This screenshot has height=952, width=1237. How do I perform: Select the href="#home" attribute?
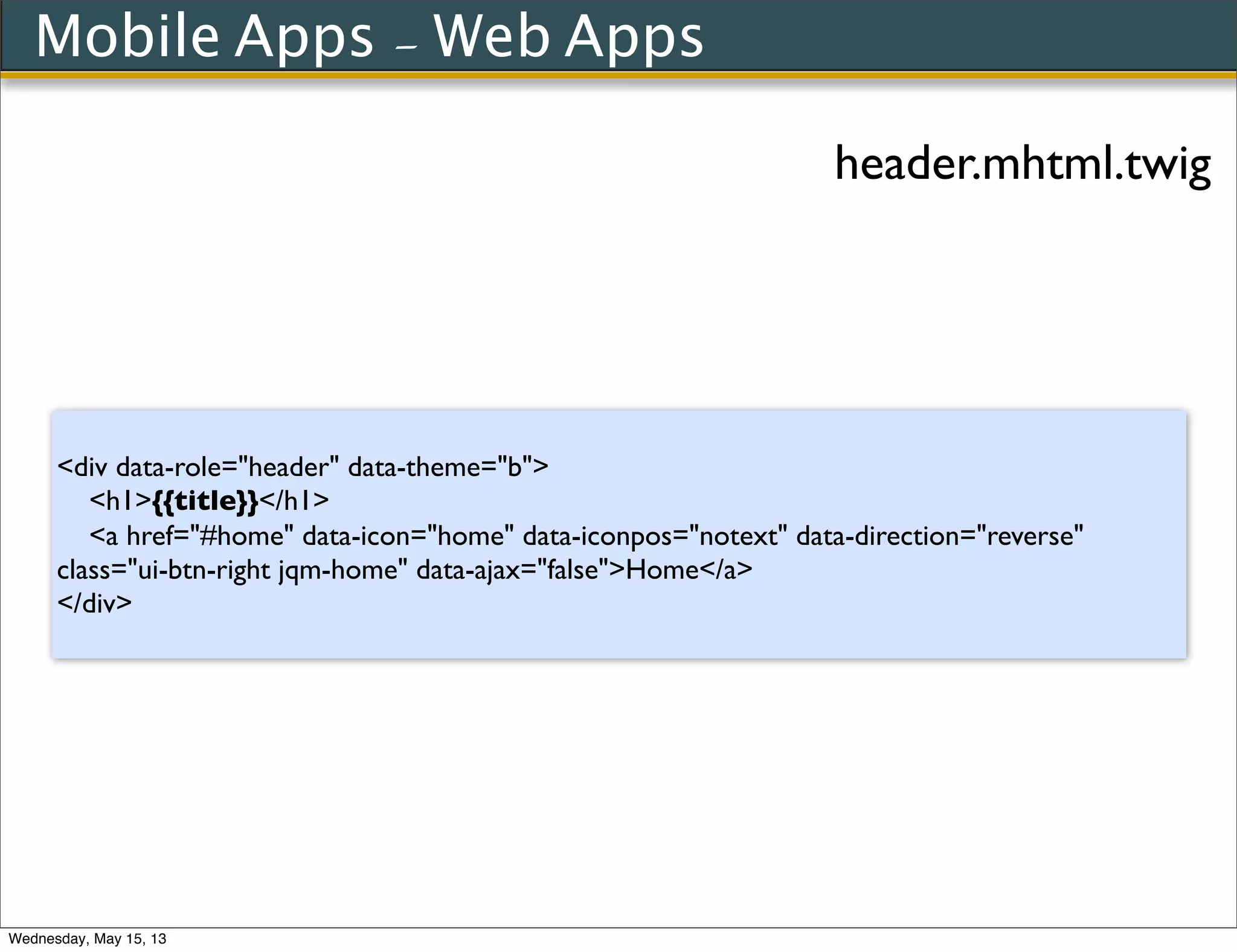pyautogui.click(x=210, y=536)
